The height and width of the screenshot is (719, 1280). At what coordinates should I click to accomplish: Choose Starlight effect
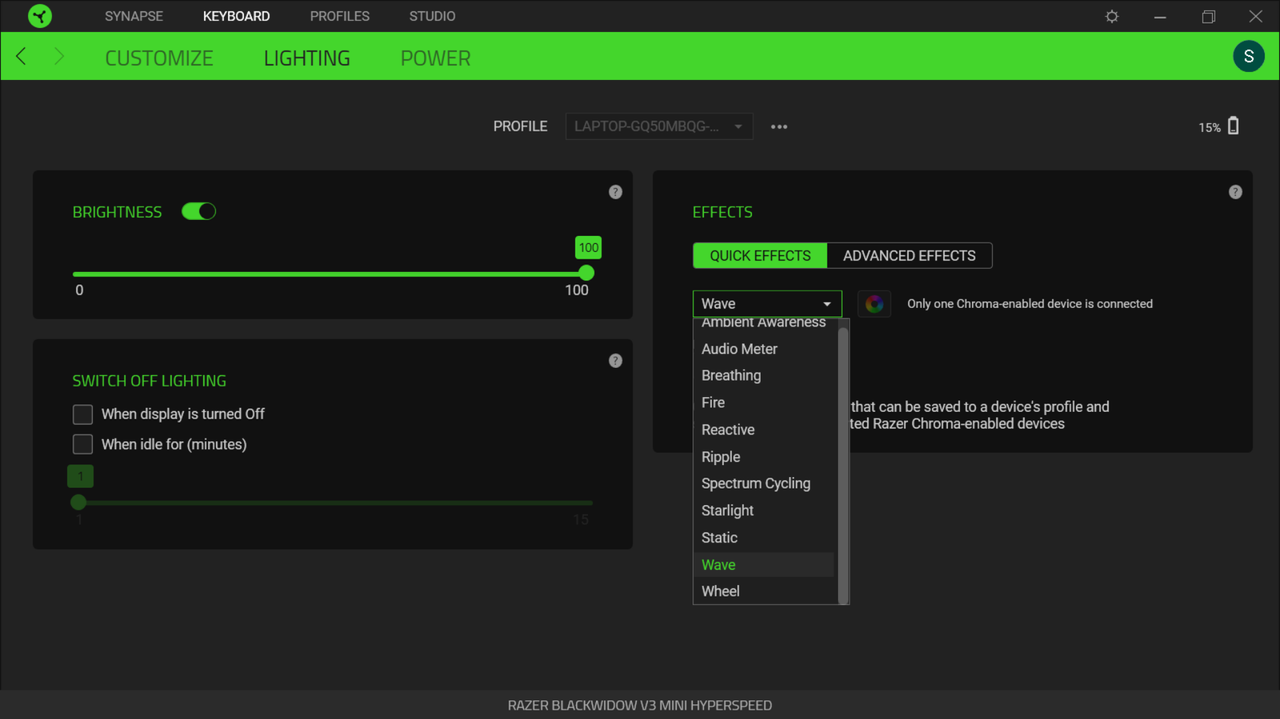click(765, 511)
